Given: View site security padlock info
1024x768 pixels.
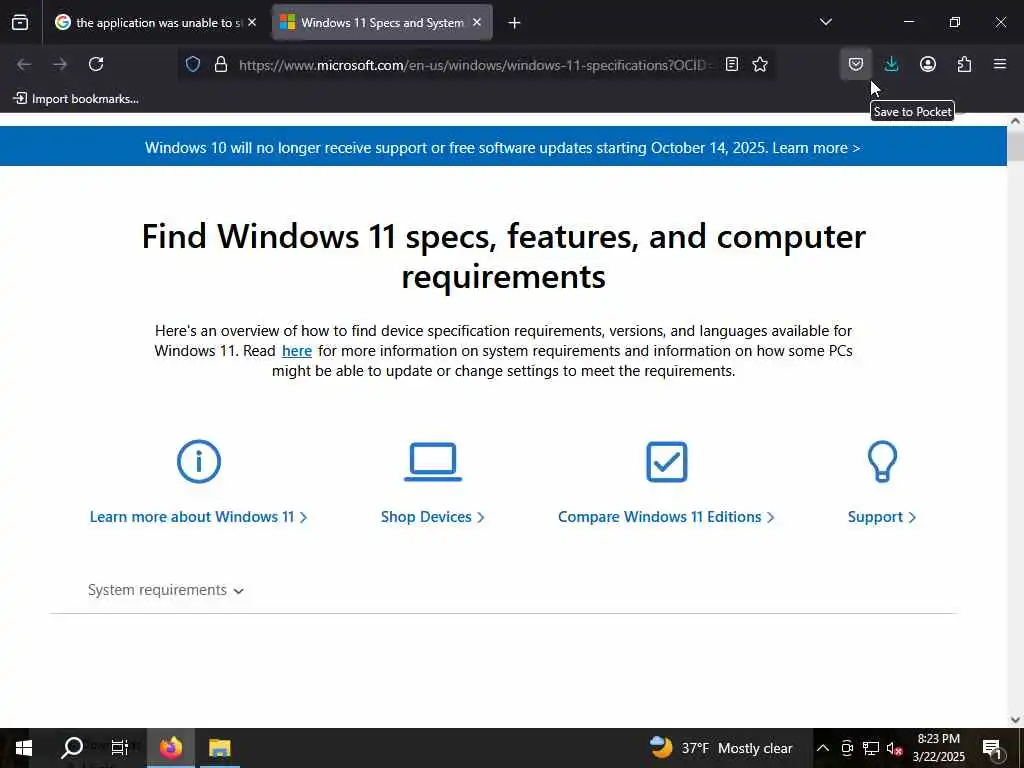Looking at the screenshot, I should click(221, 64).
